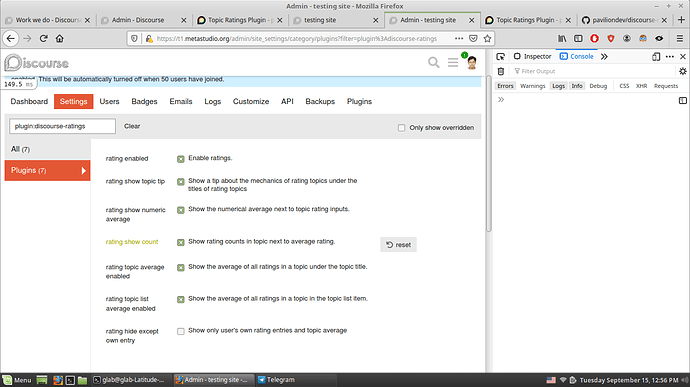The height and width of the screenshot is (387, 690).
Task: Uncheck the rating enabled checkbox
Action: (x=180, y=159)
